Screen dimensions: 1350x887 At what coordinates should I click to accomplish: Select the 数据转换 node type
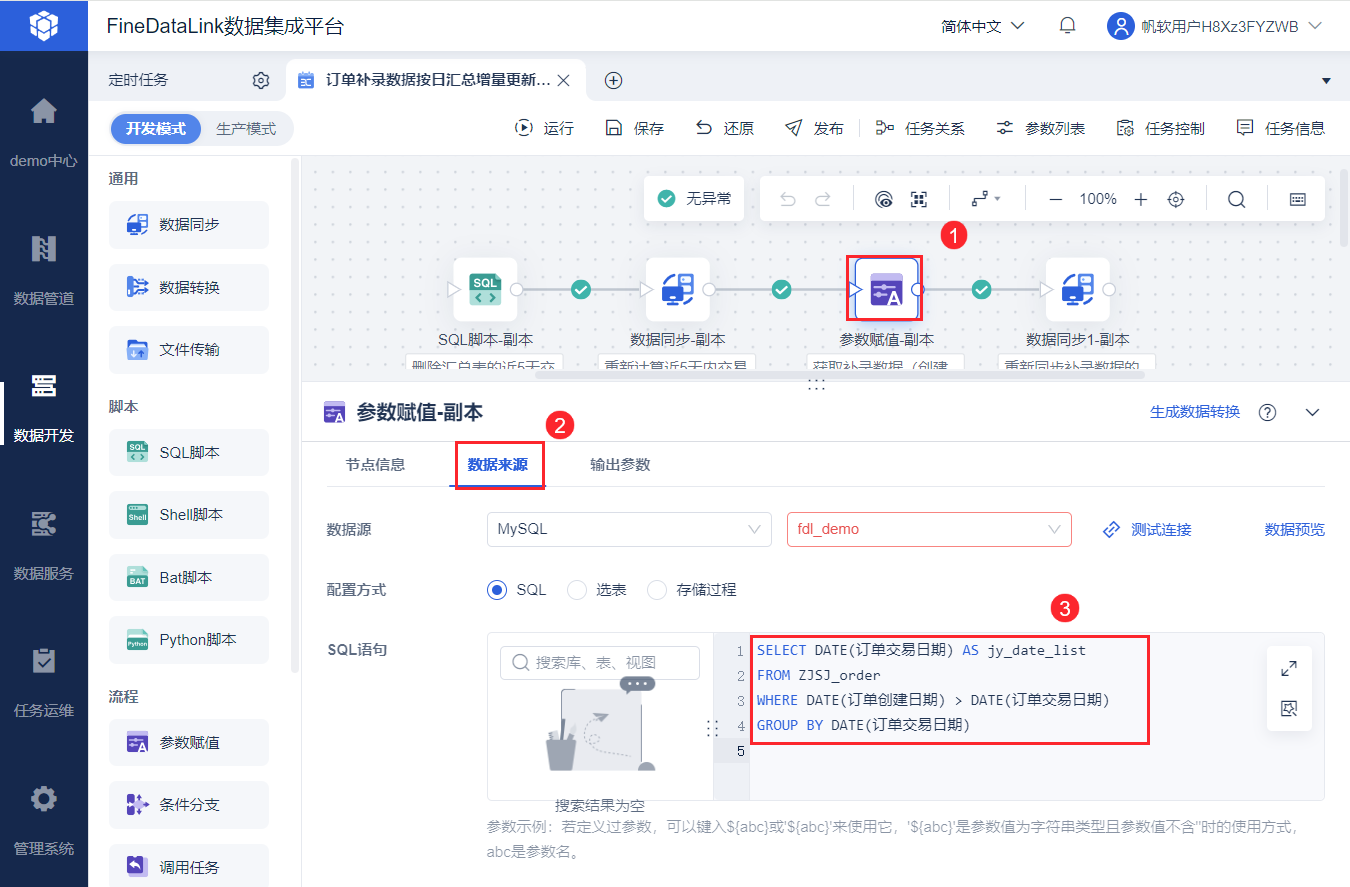189,287
